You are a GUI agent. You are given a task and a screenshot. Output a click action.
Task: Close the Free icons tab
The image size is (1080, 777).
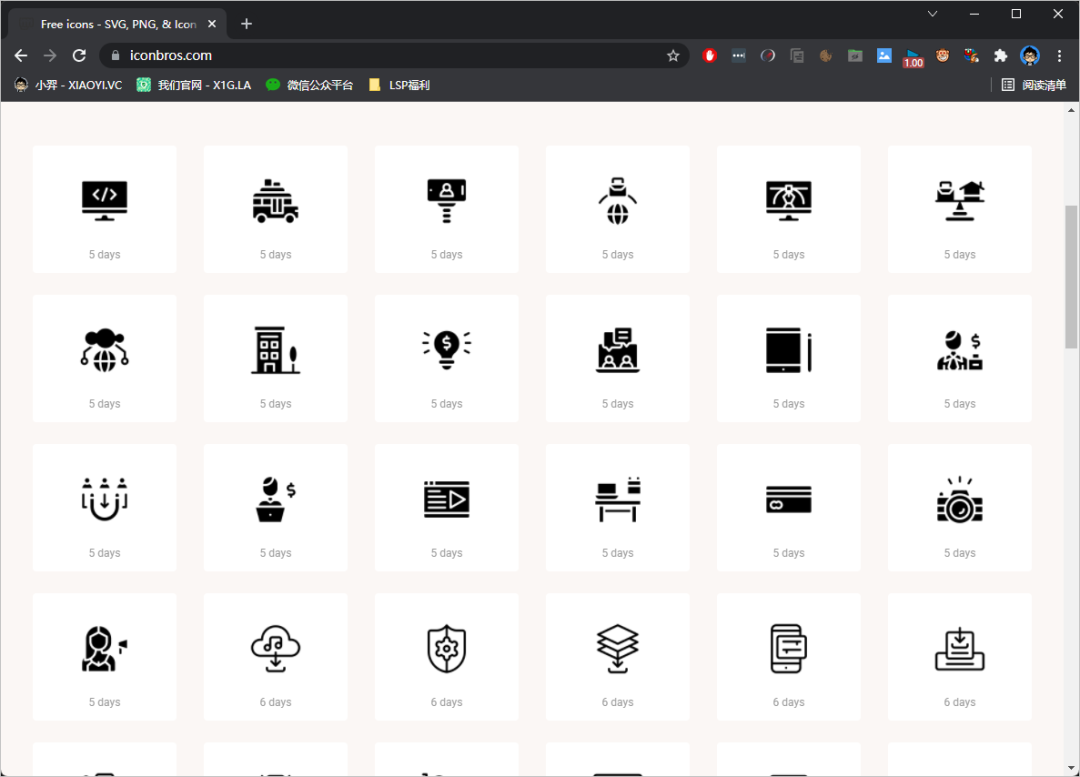[212, 24]
